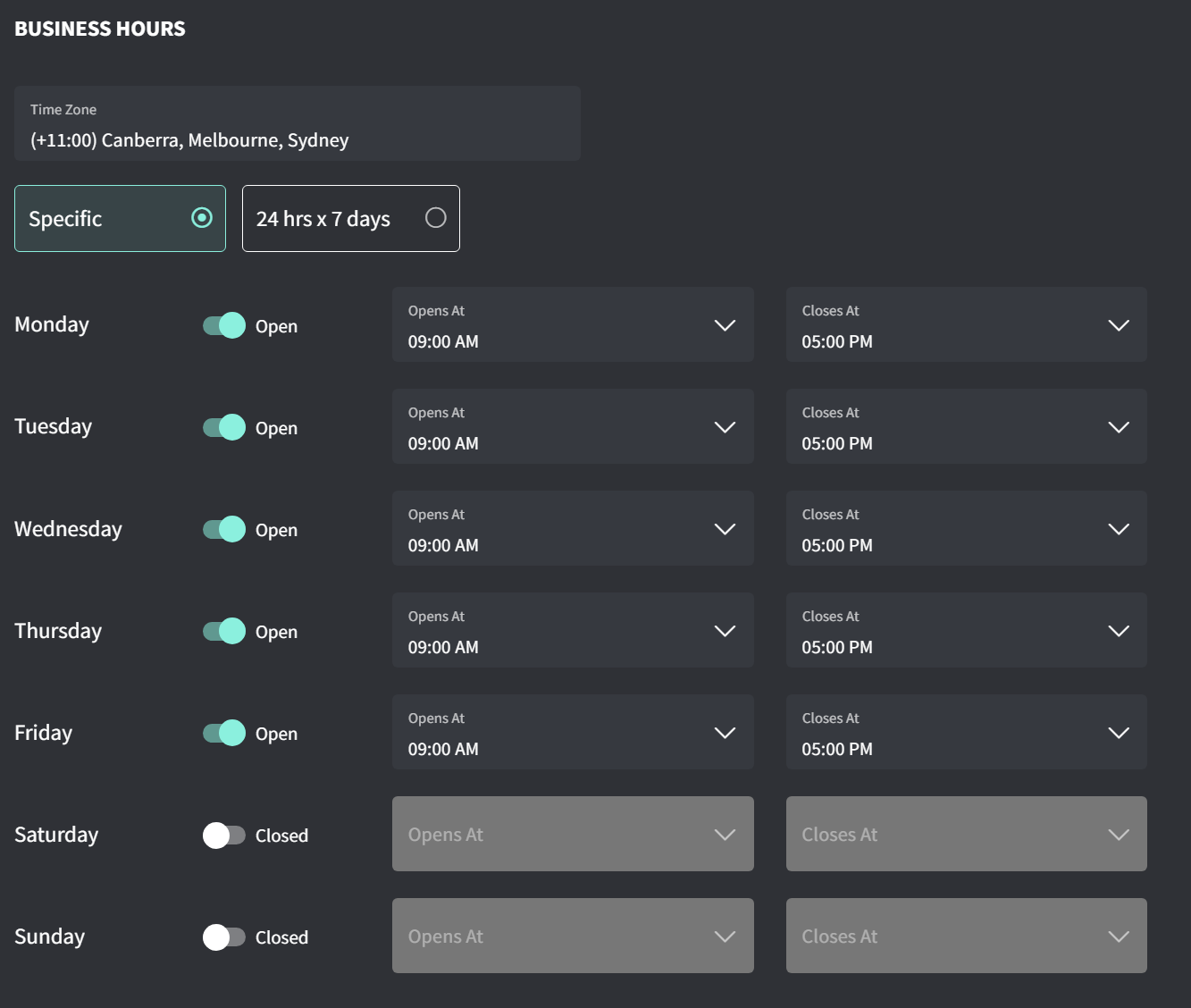Viewport: 1191px width, 1008px height.
Task: Click Wednesday's Closes At chevron icon
Action: click(x=1119, y=529)
